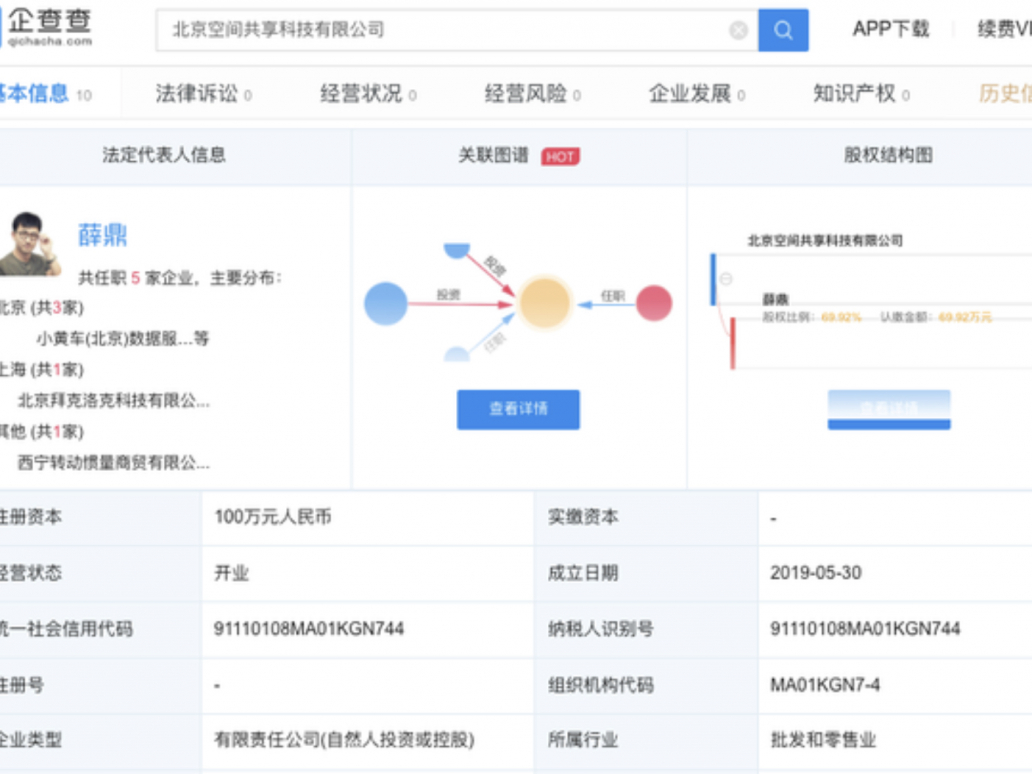The height and width of the screenshot is (774, 1032).
Task: Click the 北京空间共享科技有限公司 equity chart title
Action: tap(825, 241)
